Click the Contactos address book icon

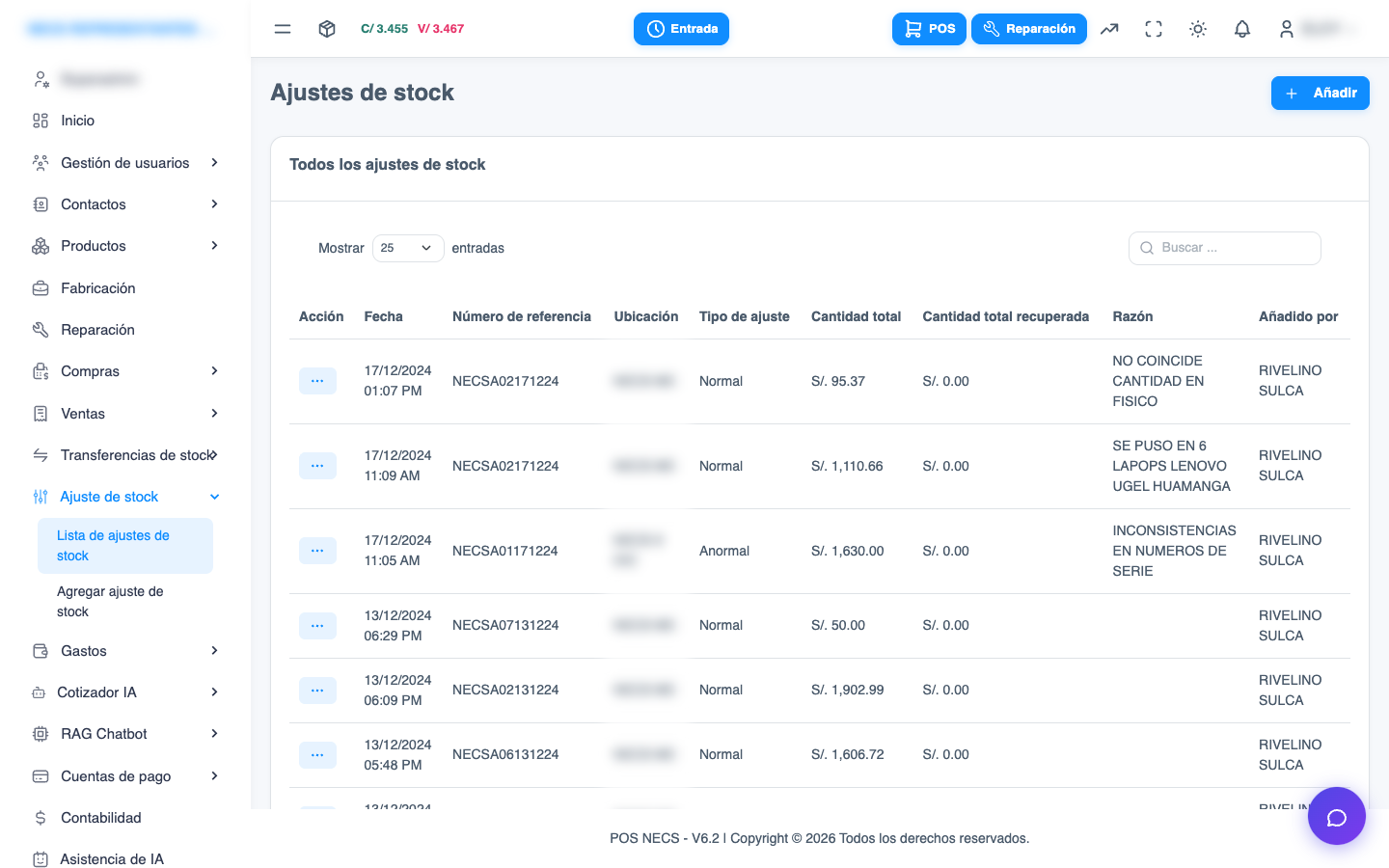(41, 204)
